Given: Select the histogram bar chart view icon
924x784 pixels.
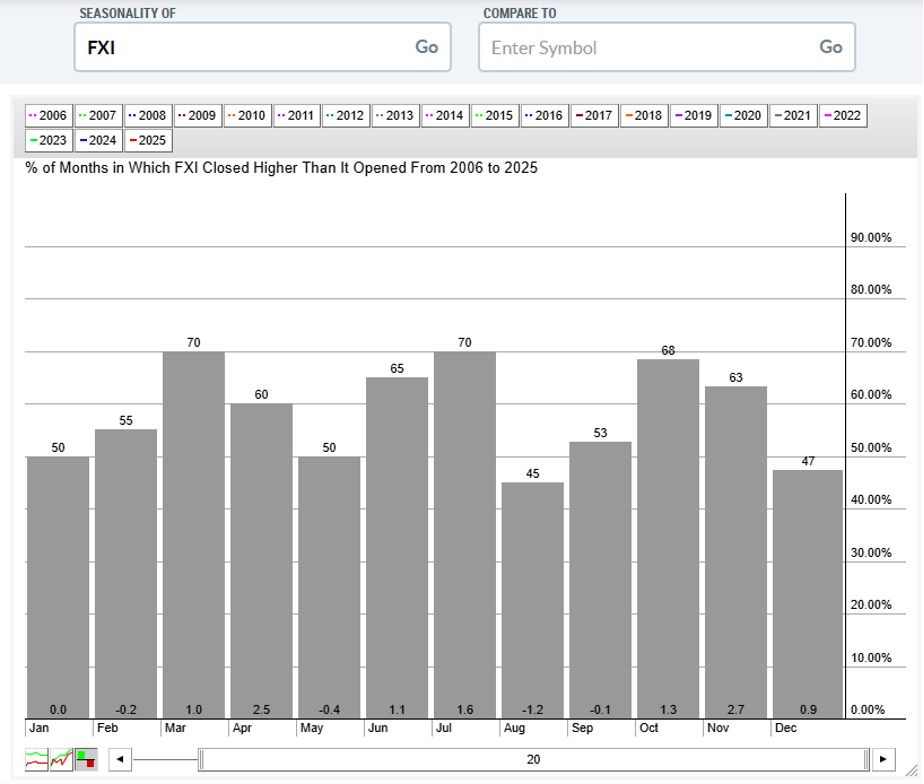Looking at the screenshot, I should click(x=86, y=759).
